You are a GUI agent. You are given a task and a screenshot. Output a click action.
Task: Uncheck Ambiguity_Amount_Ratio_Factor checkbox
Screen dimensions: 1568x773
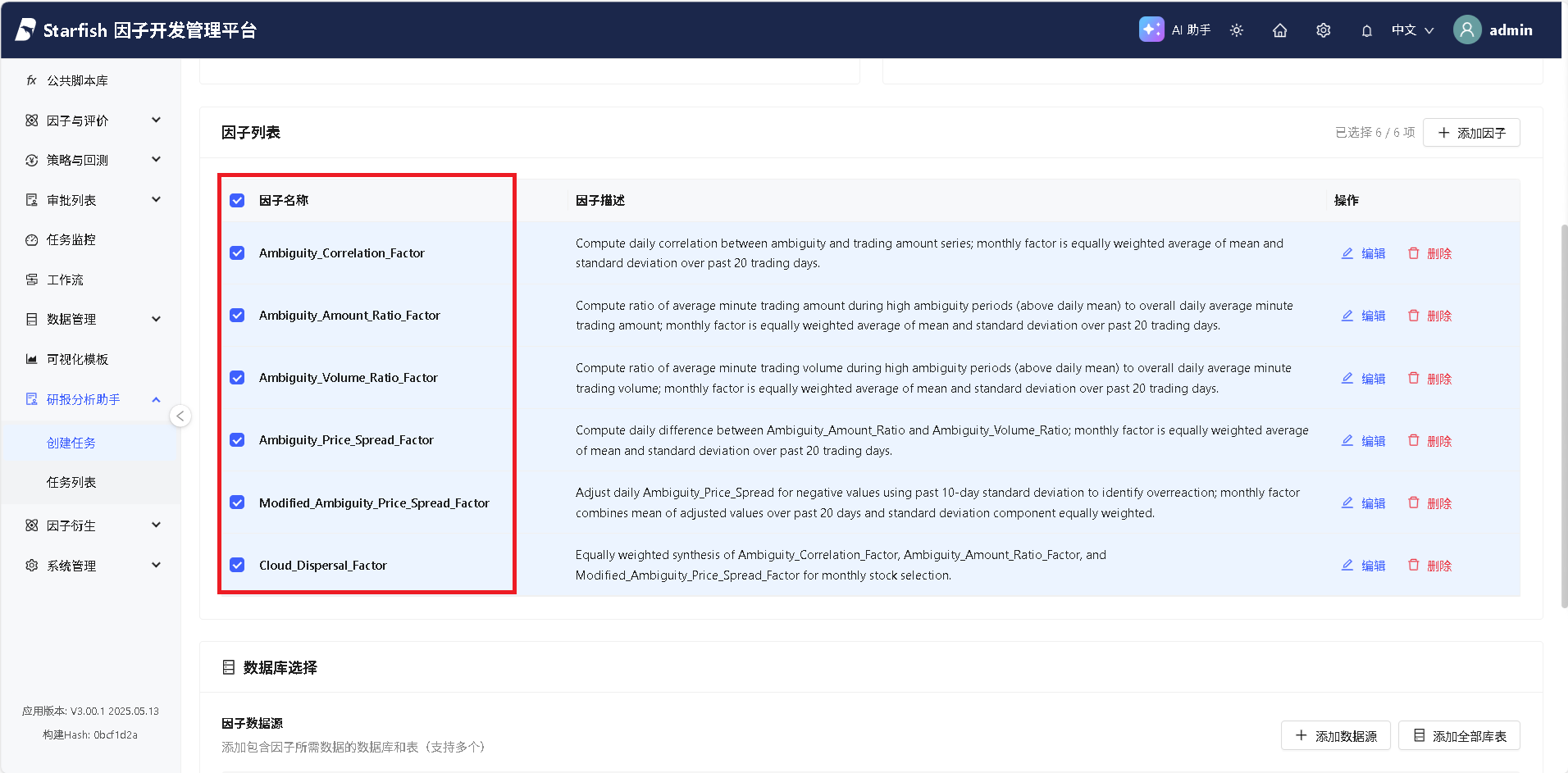tap(237, 315)
